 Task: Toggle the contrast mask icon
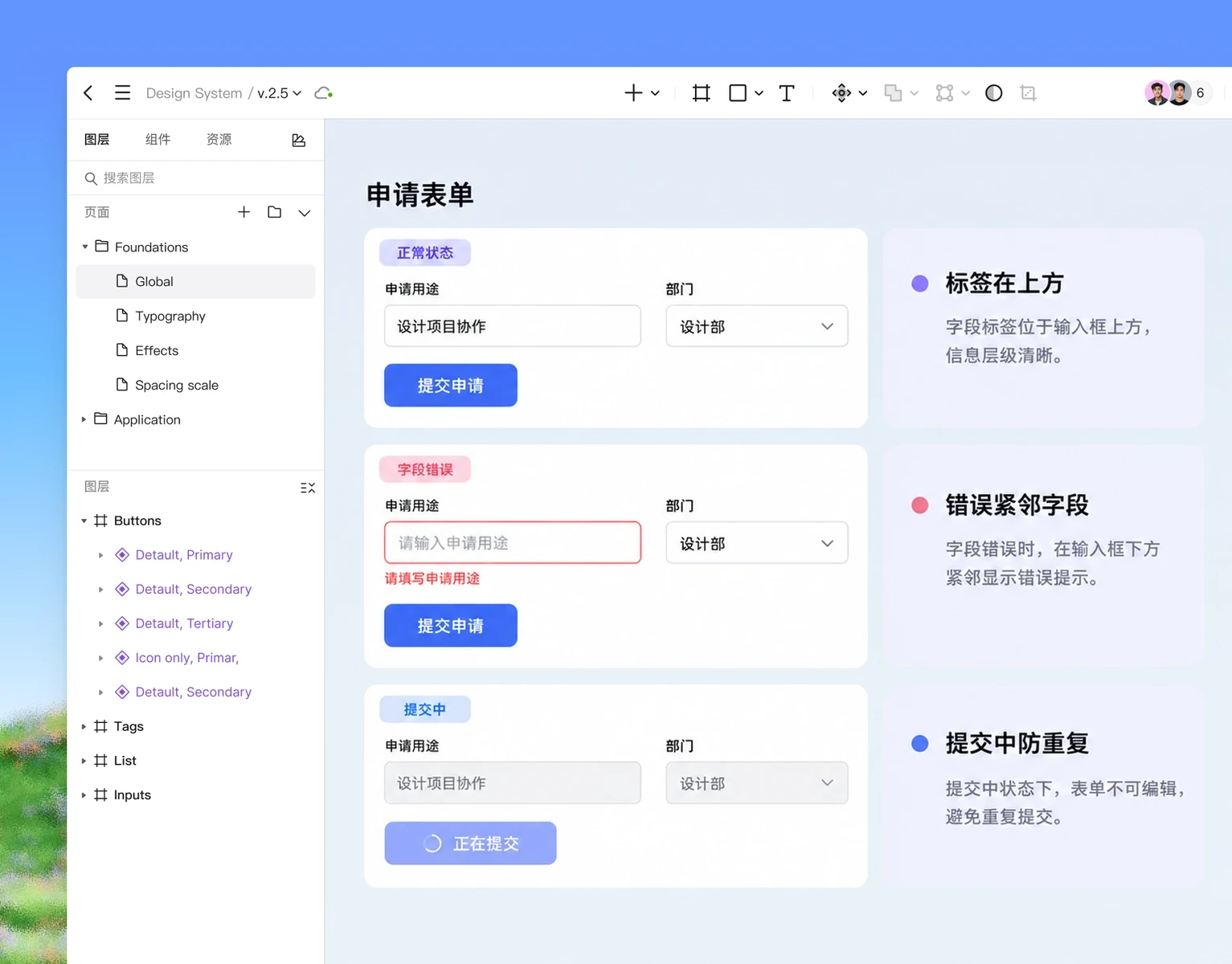pos(994,93)
